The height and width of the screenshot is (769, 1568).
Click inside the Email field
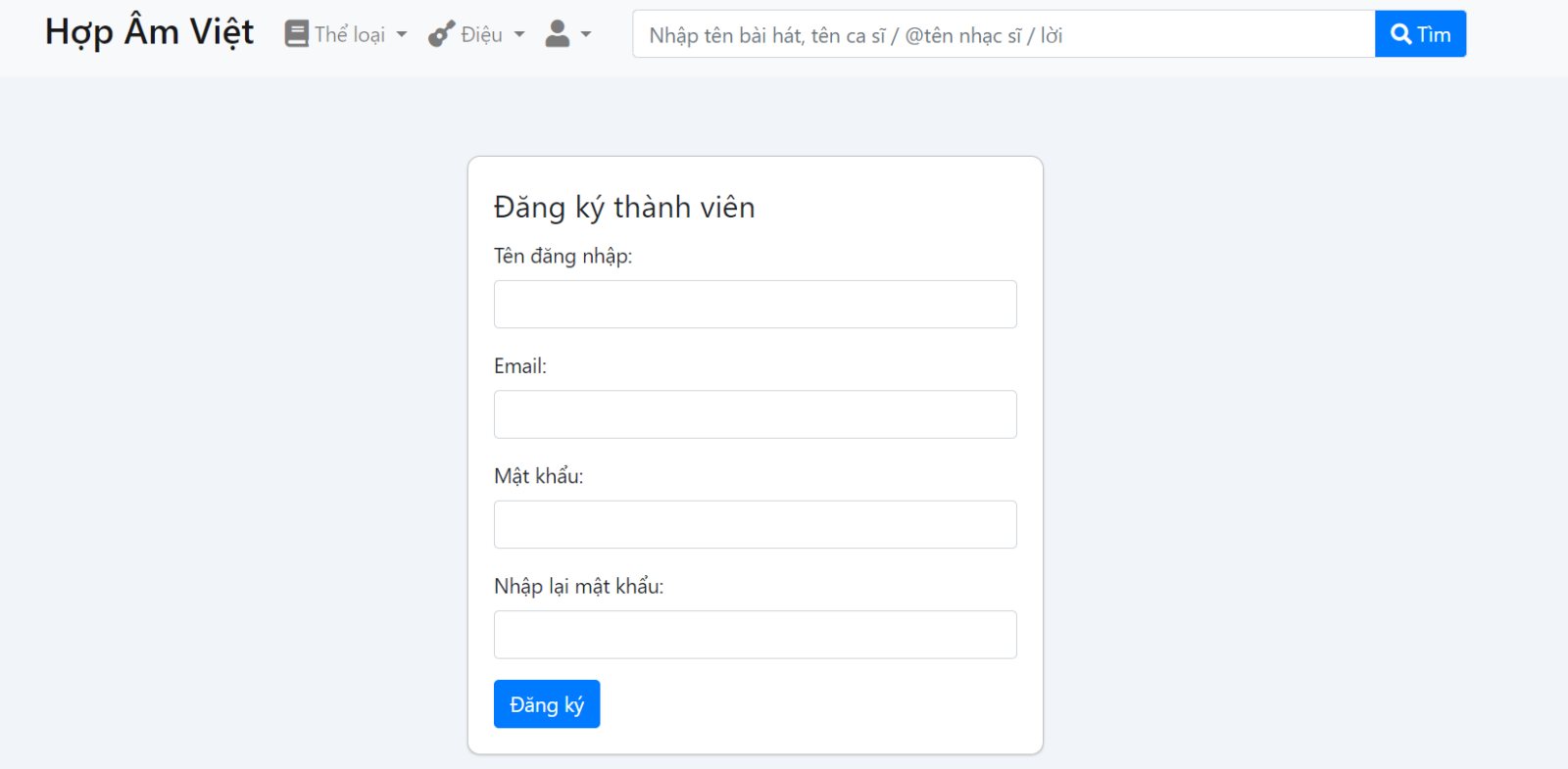(755, 413)
